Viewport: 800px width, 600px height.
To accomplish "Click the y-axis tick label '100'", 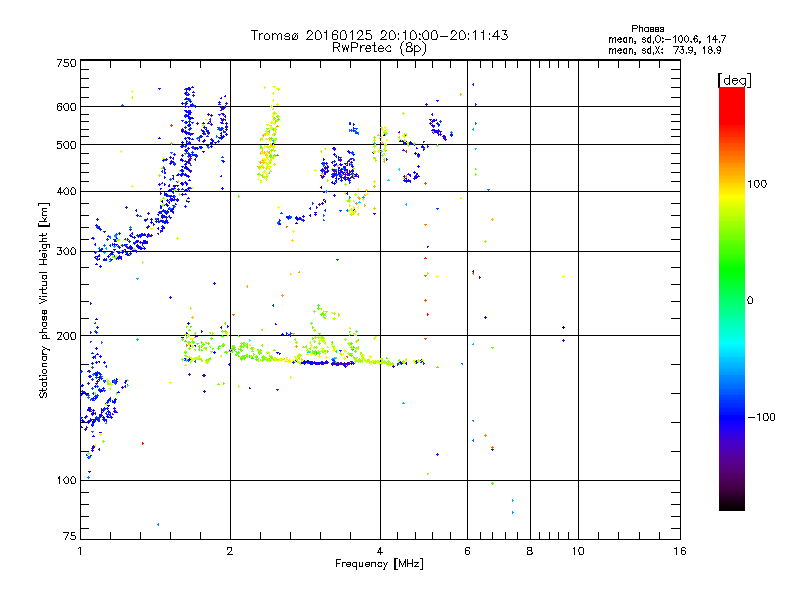I will (66, 480).
